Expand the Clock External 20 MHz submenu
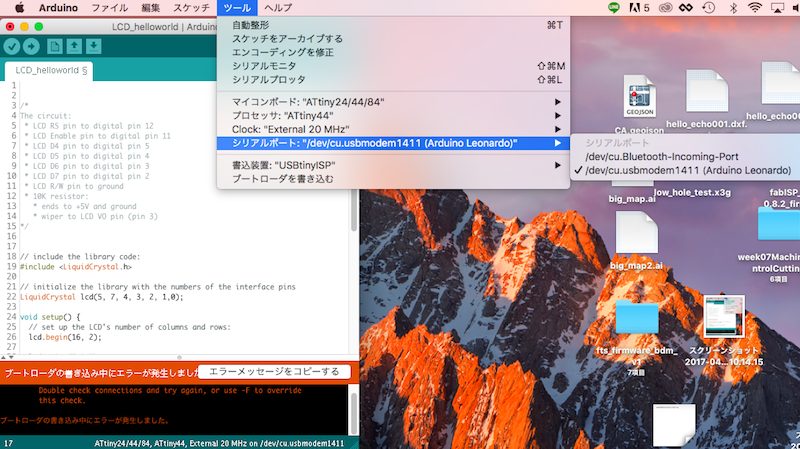800x449 pixels. point(393,130)
